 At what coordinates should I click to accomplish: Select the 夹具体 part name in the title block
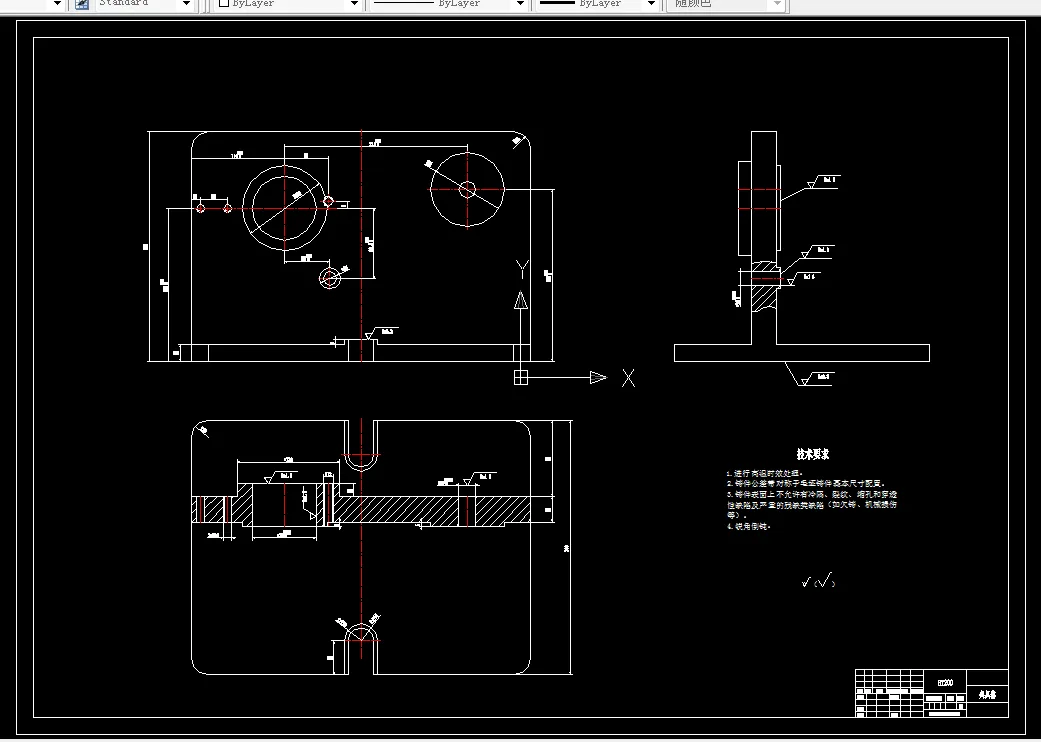(x=987, y=695)
